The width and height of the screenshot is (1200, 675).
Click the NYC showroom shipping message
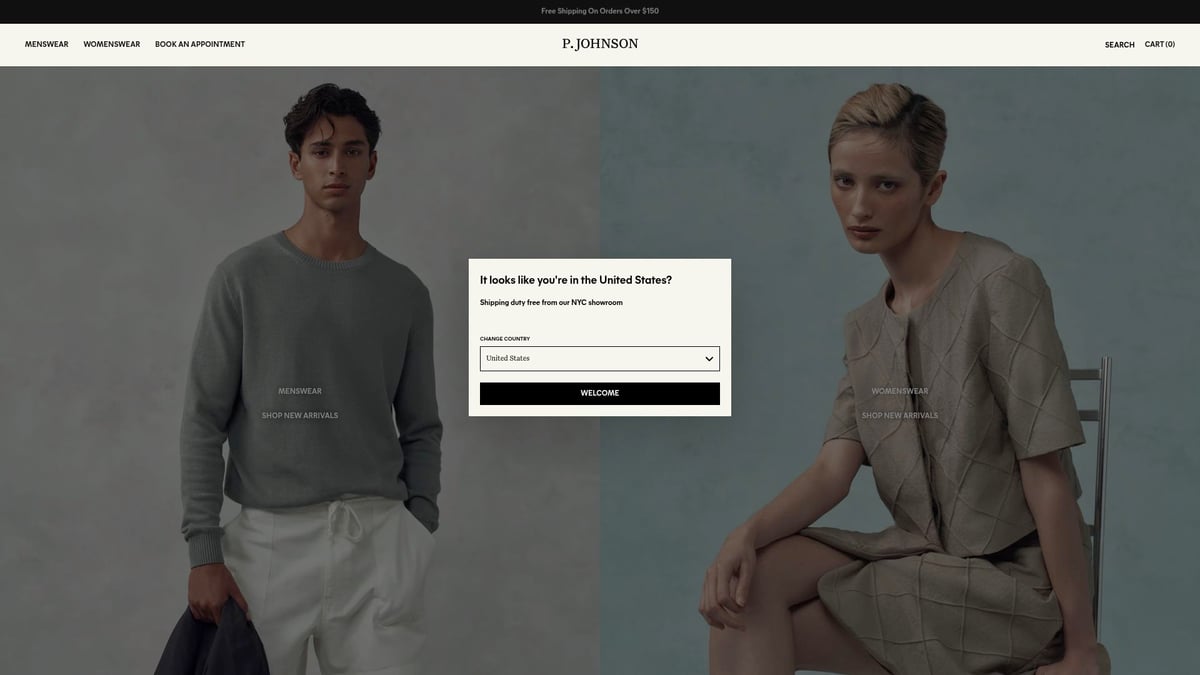551,303
